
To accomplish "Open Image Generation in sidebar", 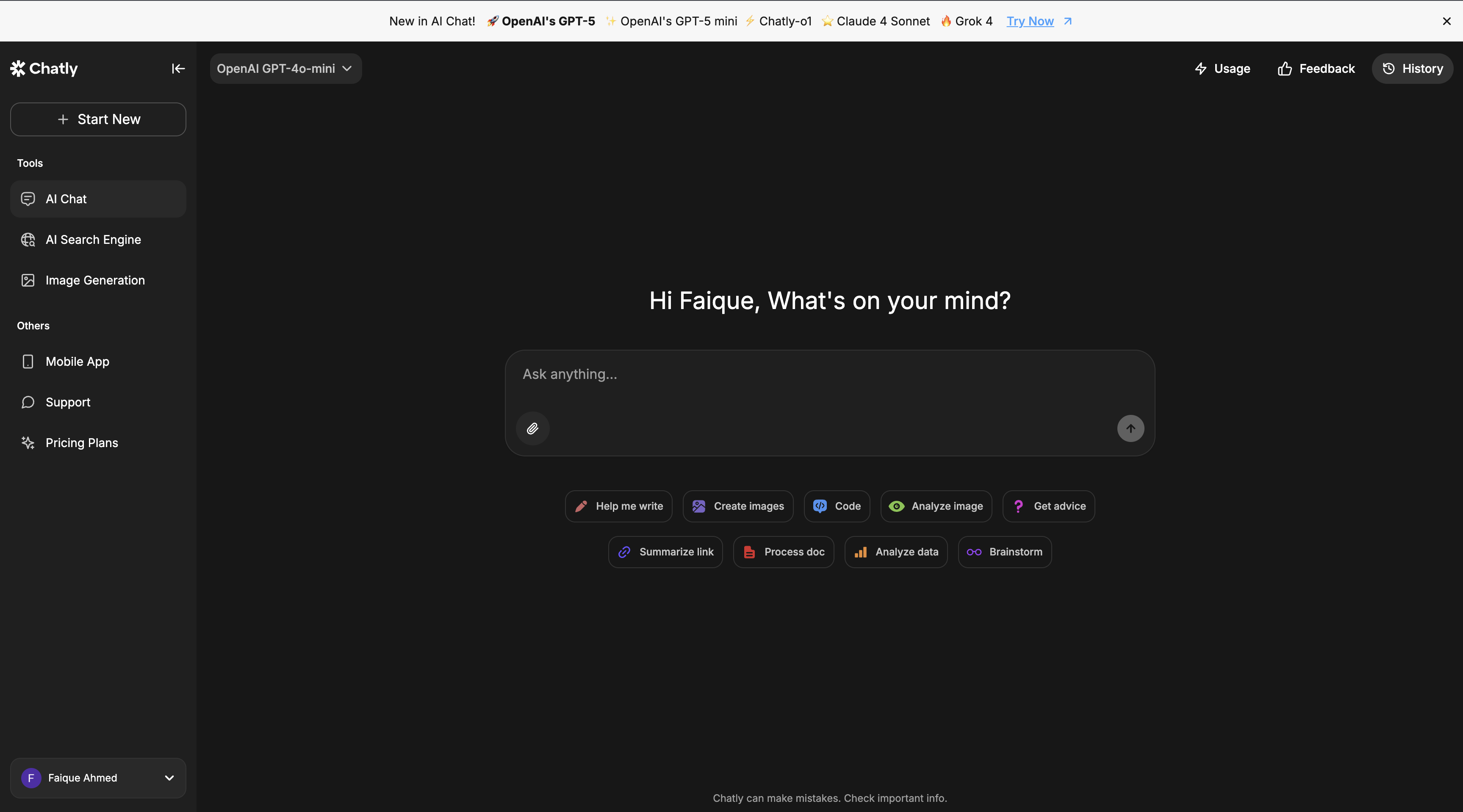I will (95, 281).
